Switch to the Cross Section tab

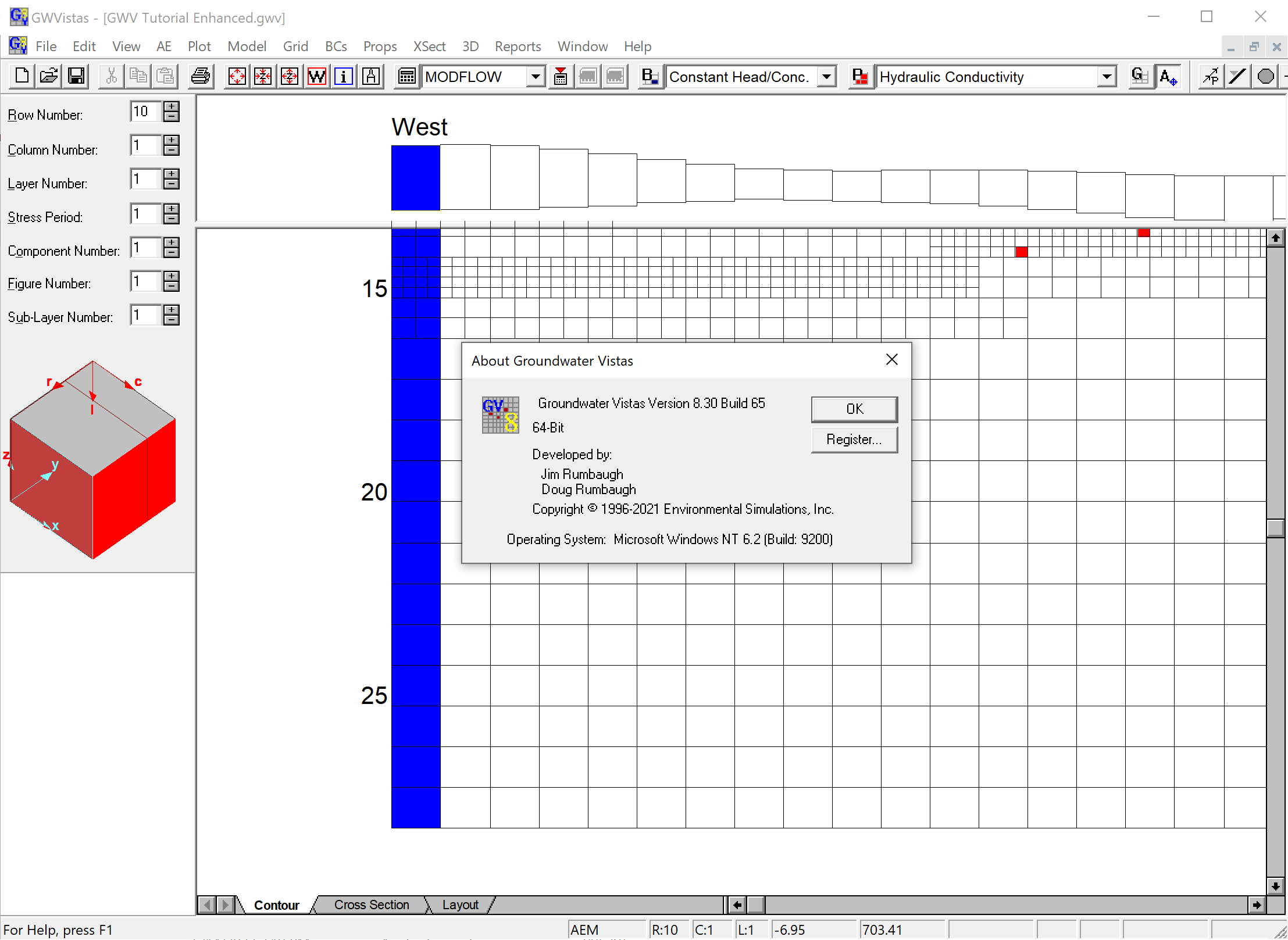(x=371, y=905)
